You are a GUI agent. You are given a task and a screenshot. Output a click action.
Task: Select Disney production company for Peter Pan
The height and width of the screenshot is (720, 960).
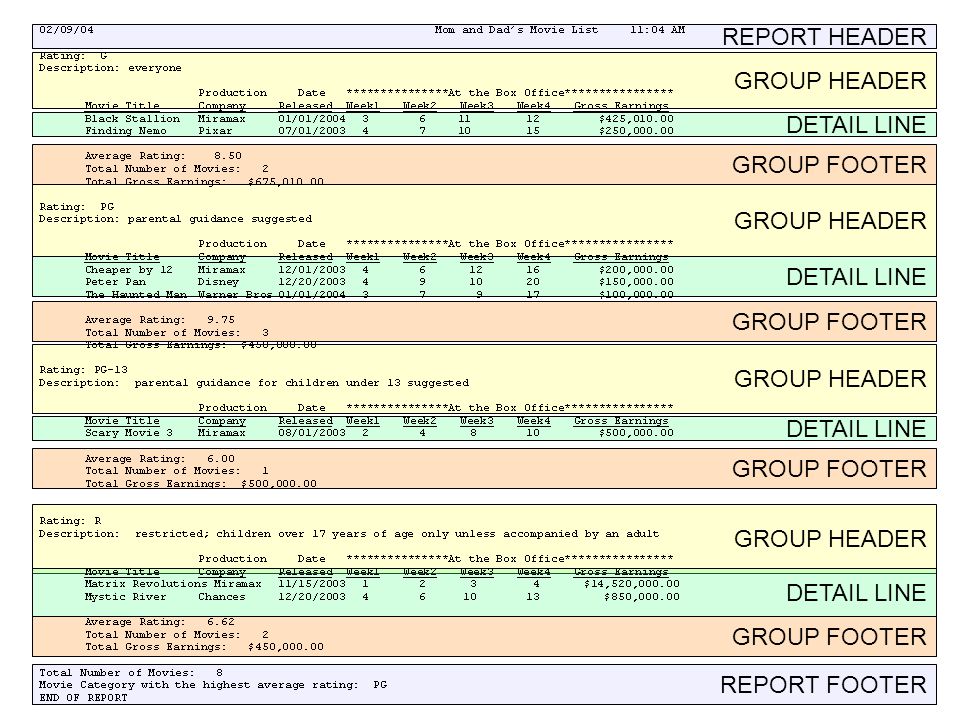[218, 282]
